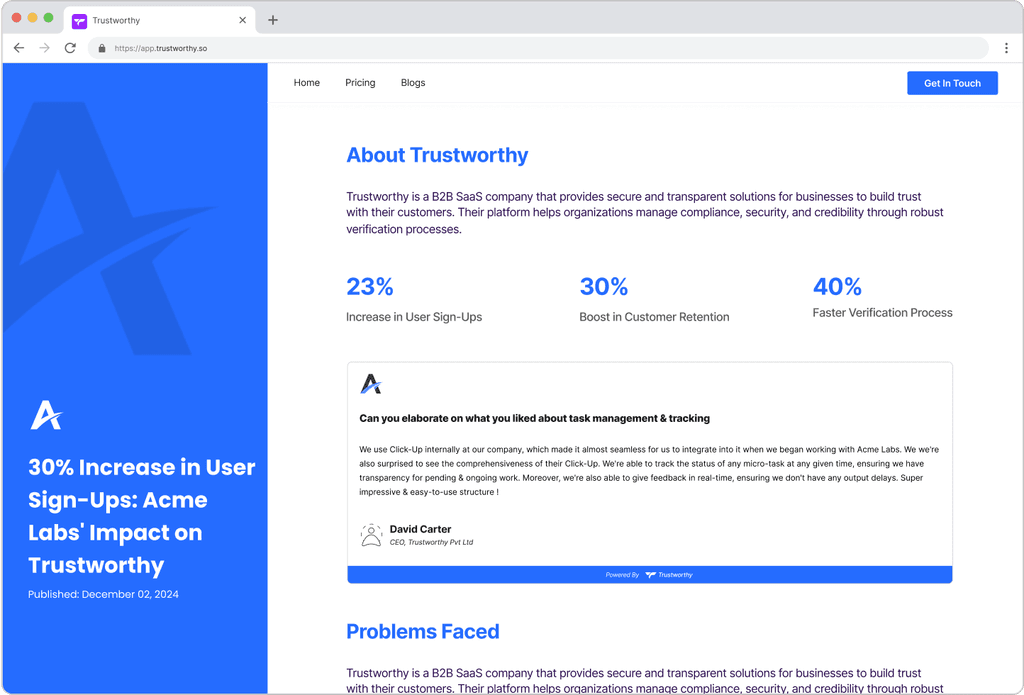Image resolution: width=1024 pixels, height=695 pixels.
Task: Select the Trustworthy browser tab
Action: point(159,21)
